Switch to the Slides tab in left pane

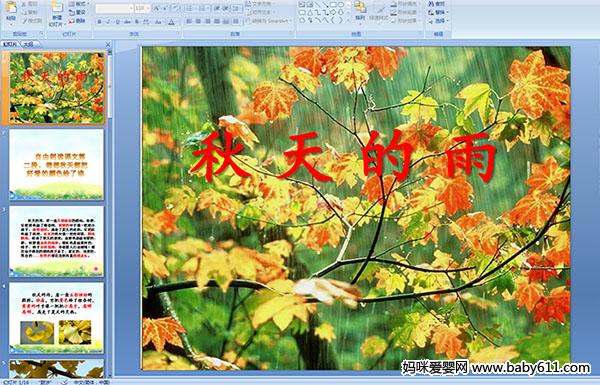point(10,44)
